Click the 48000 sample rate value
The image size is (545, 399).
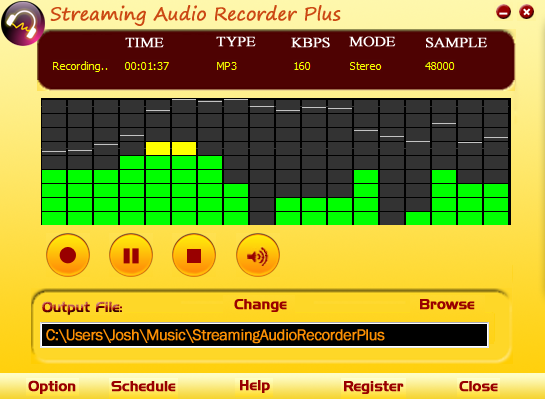[439, 66]
